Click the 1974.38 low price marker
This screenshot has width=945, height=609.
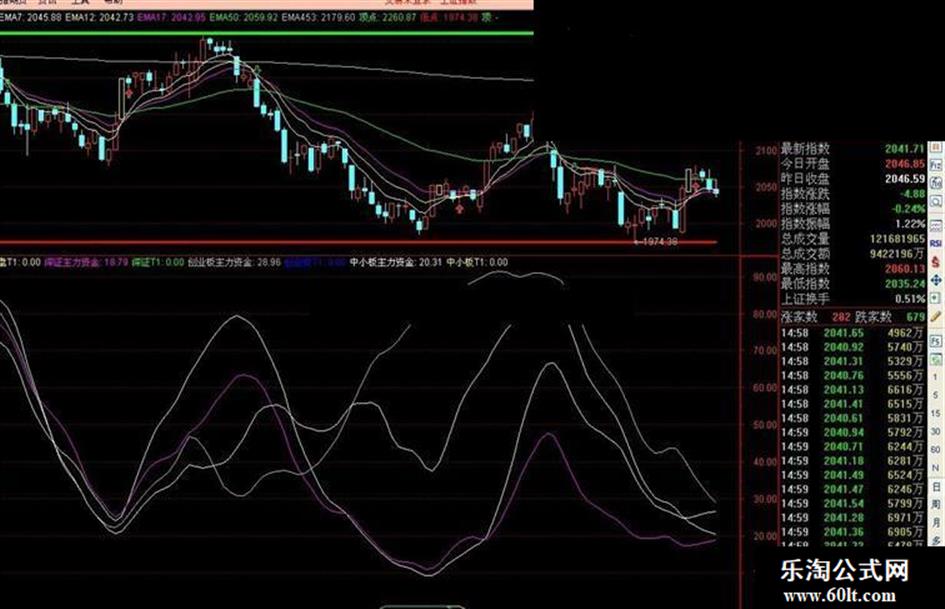click(x=657, y=242)
